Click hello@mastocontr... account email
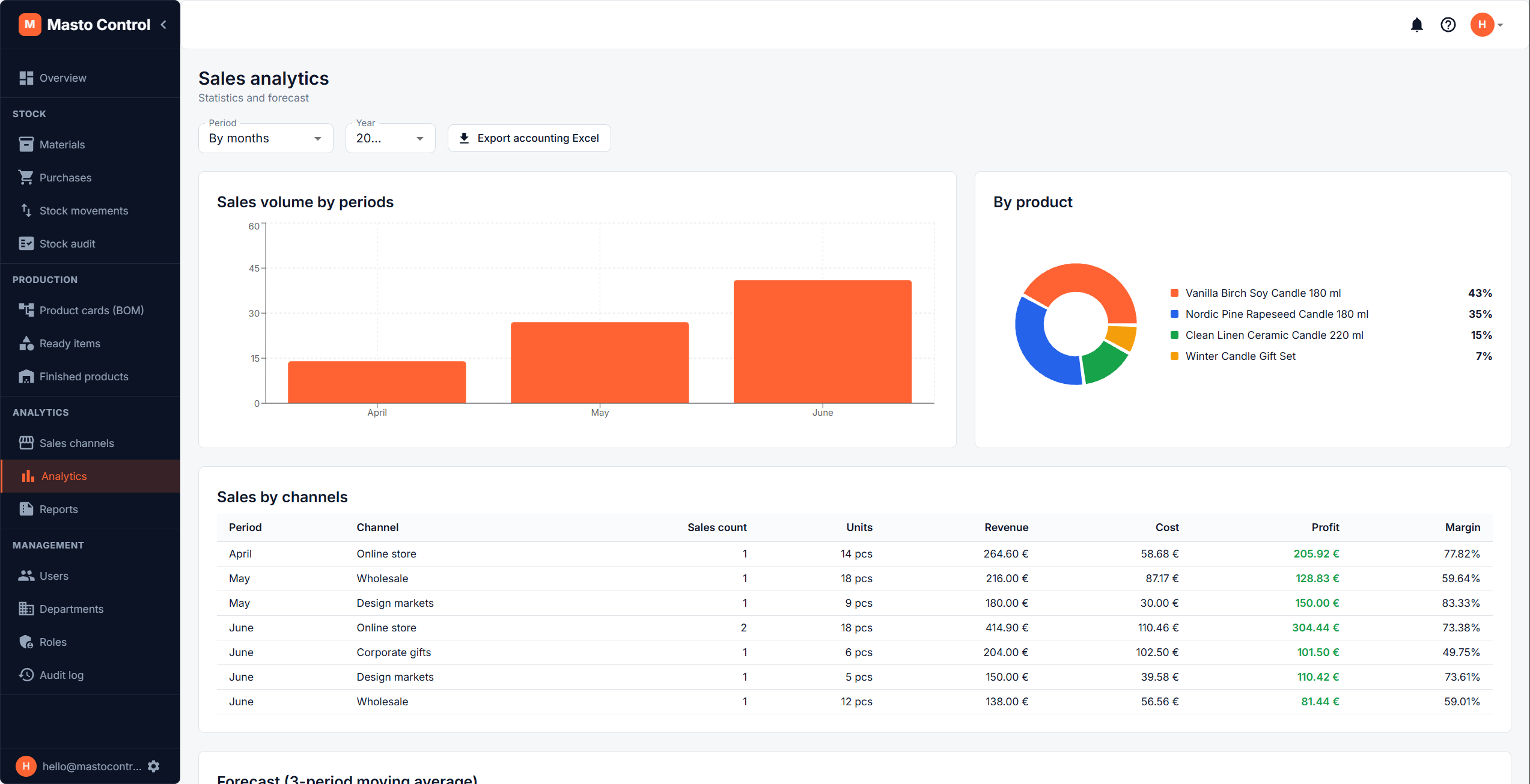Viewport: 1530px width, 784px height. [x=92, y=766]
